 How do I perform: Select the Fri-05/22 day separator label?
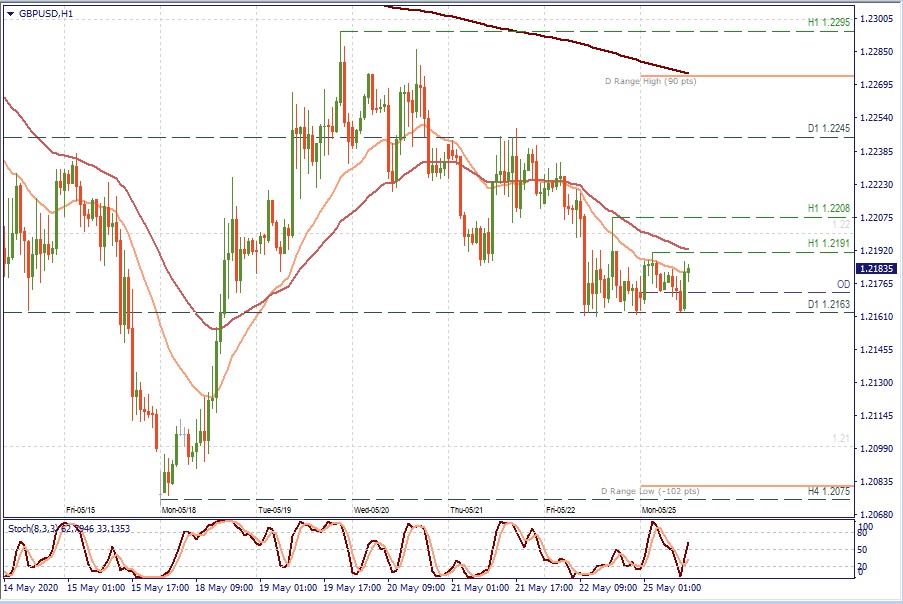565,509
